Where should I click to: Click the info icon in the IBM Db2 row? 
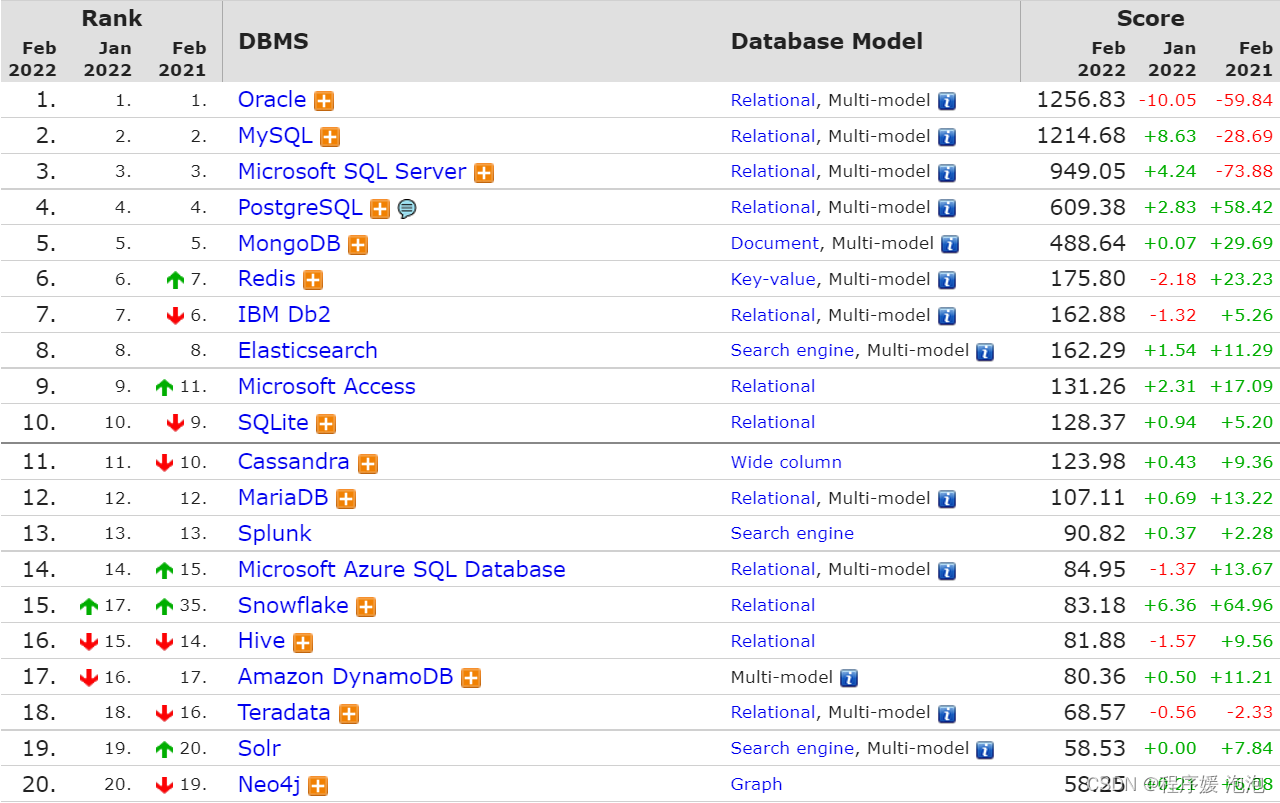point(947,316)
